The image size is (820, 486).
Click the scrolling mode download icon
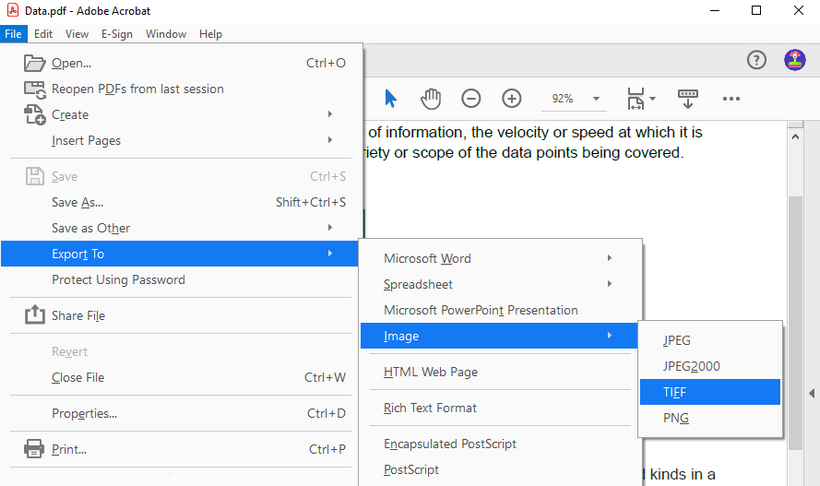coord(688,98)
